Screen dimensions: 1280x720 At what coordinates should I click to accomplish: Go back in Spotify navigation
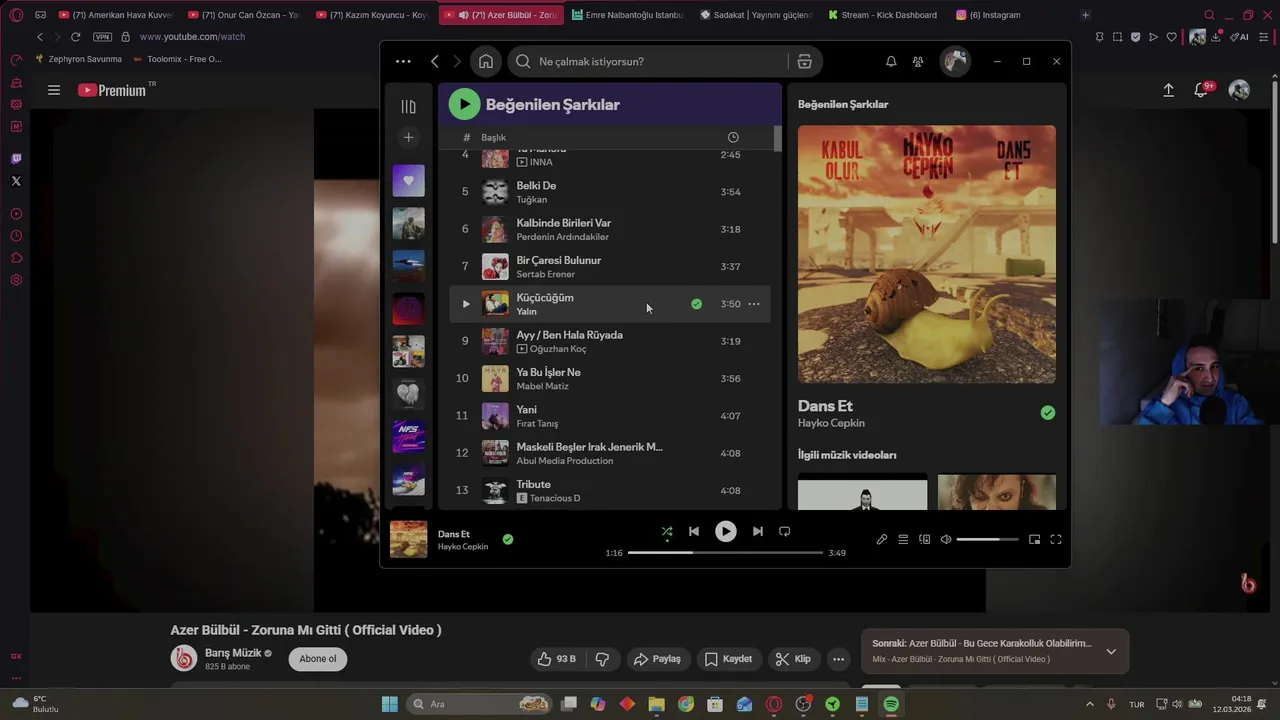435,61
